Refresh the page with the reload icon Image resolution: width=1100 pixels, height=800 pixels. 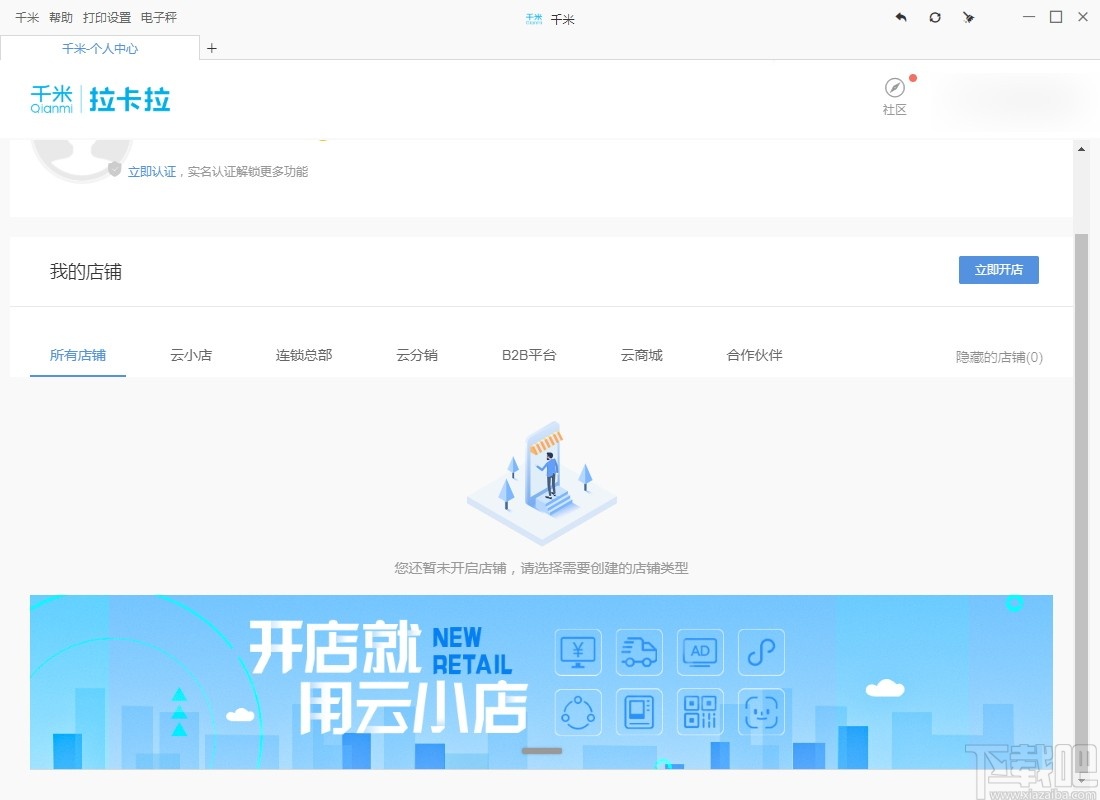[x=934, y=17]
